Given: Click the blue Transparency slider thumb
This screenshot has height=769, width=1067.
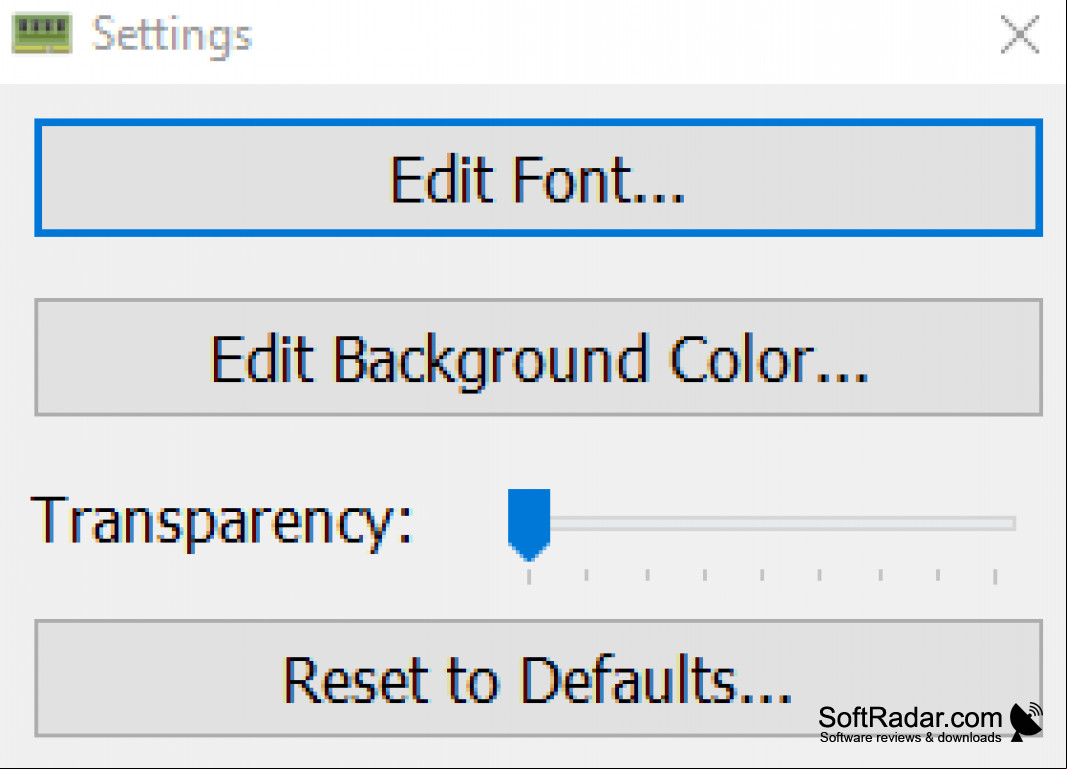Looking at the screenshot, I should click(x=529, y=524).
